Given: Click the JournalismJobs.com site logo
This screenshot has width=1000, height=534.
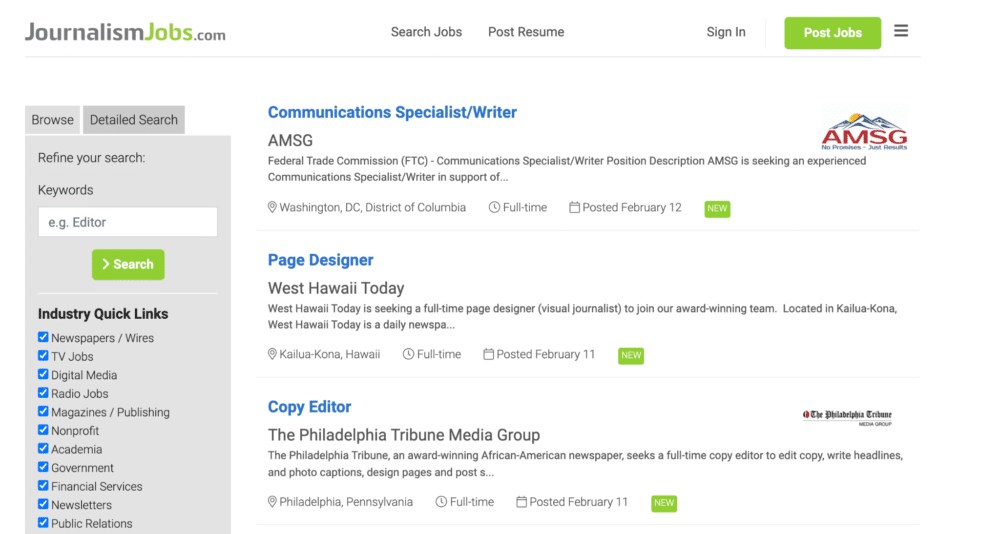Looking at the screenshot, I should pyautogui.click(x=125, y=32).
